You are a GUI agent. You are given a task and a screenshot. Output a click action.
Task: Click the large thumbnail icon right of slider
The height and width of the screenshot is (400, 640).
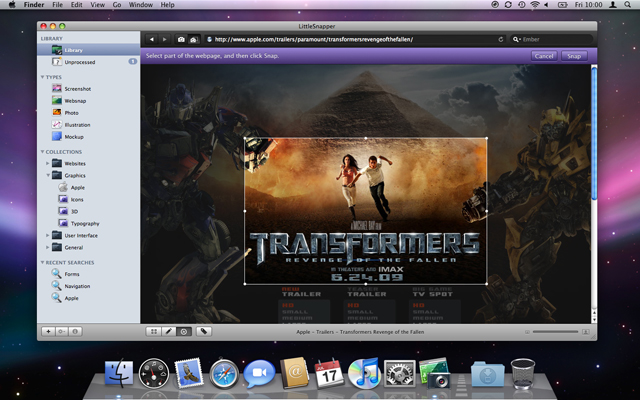(x=585, y=332)
